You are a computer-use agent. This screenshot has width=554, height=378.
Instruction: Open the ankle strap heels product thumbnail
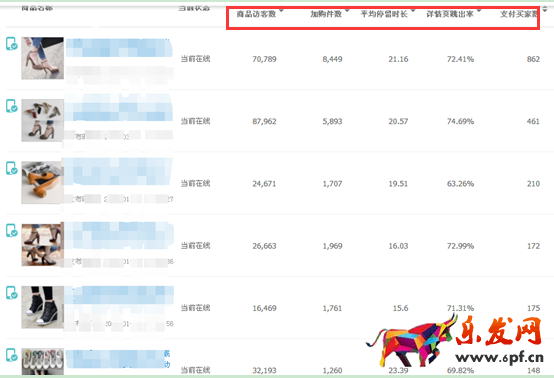[x=42, y=245]
